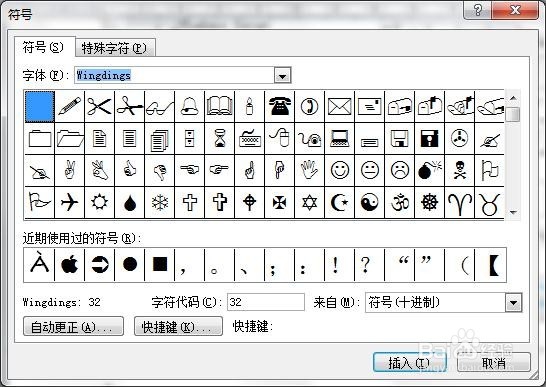Select the bell symbol
The height and width of the screenshot is (387, 546).
pos(189,106)
